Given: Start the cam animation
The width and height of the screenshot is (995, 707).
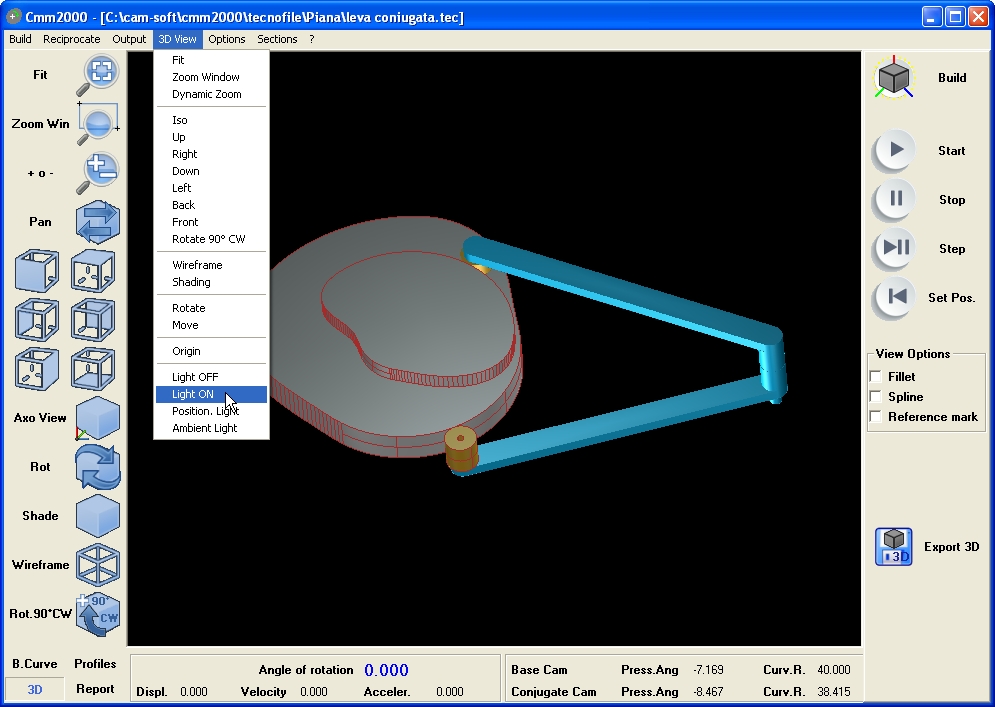Looking at the screenshot, I should click(895, 150).
